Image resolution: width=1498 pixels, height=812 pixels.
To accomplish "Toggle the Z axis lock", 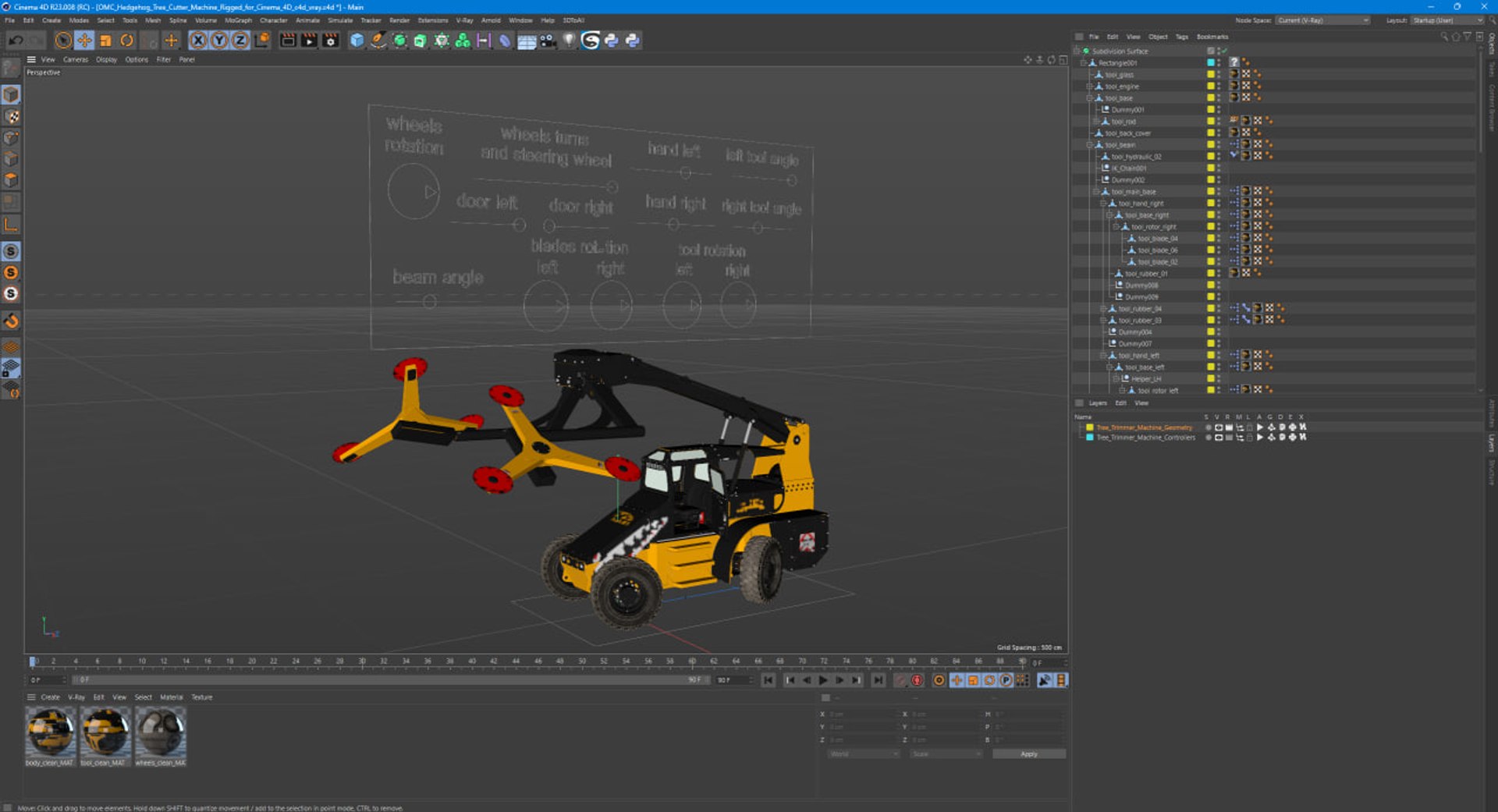I will pos(240,41).
